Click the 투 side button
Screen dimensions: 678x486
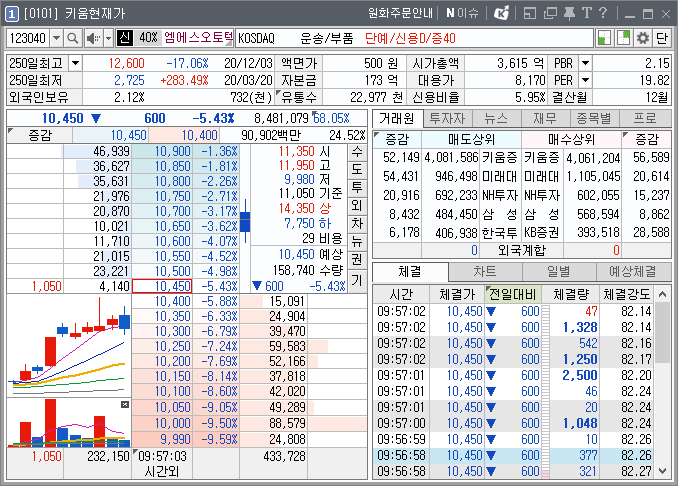(357, 188)
